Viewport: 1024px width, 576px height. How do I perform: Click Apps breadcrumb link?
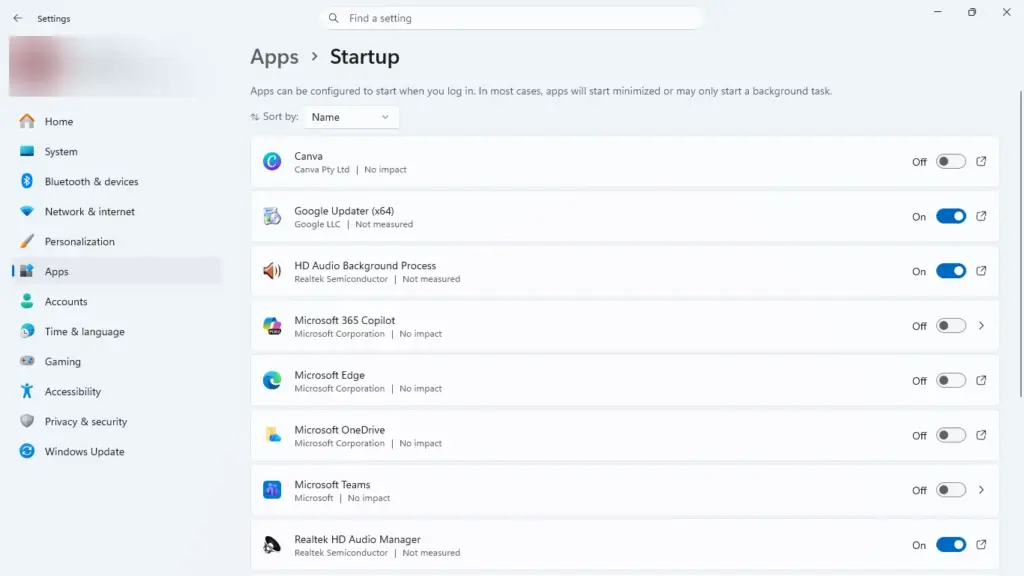tap(274, 57)
